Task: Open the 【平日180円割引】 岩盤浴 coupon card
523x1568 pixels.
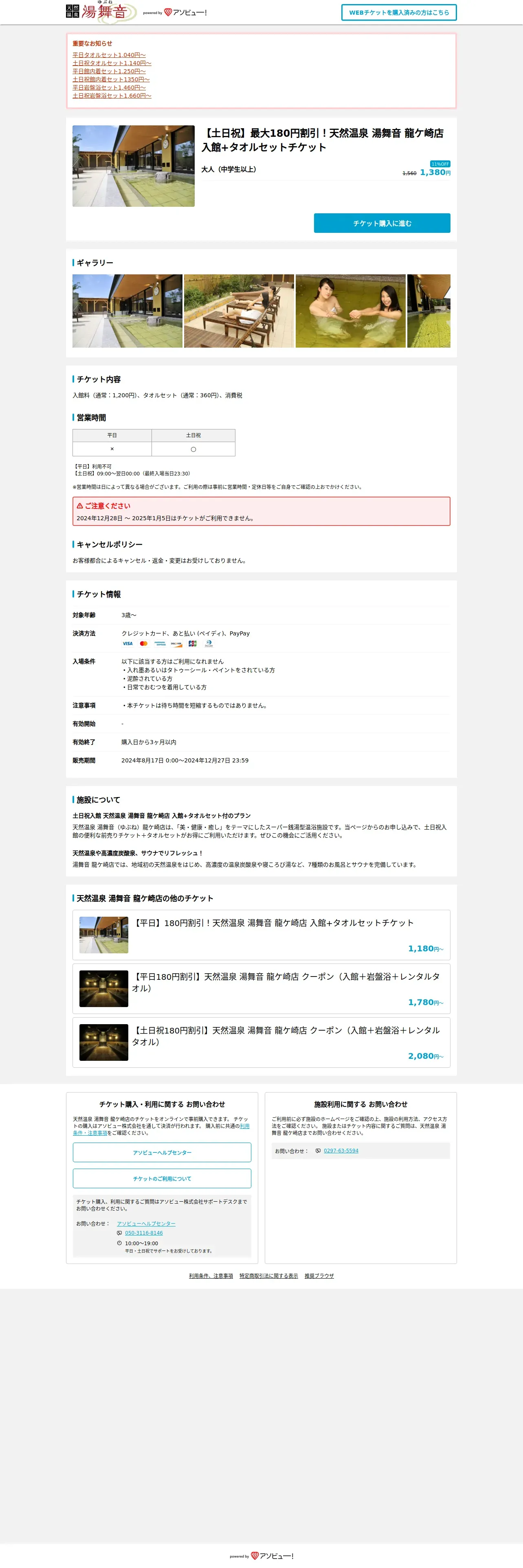Action: point(261,988)
